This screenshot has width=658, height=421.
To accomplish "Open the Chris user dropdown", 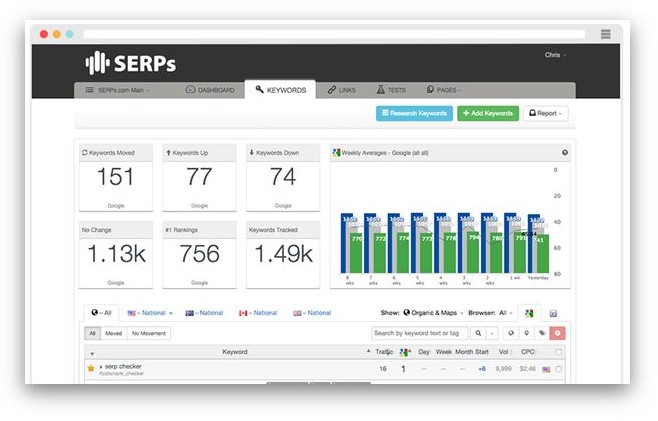I will point(555,54).
